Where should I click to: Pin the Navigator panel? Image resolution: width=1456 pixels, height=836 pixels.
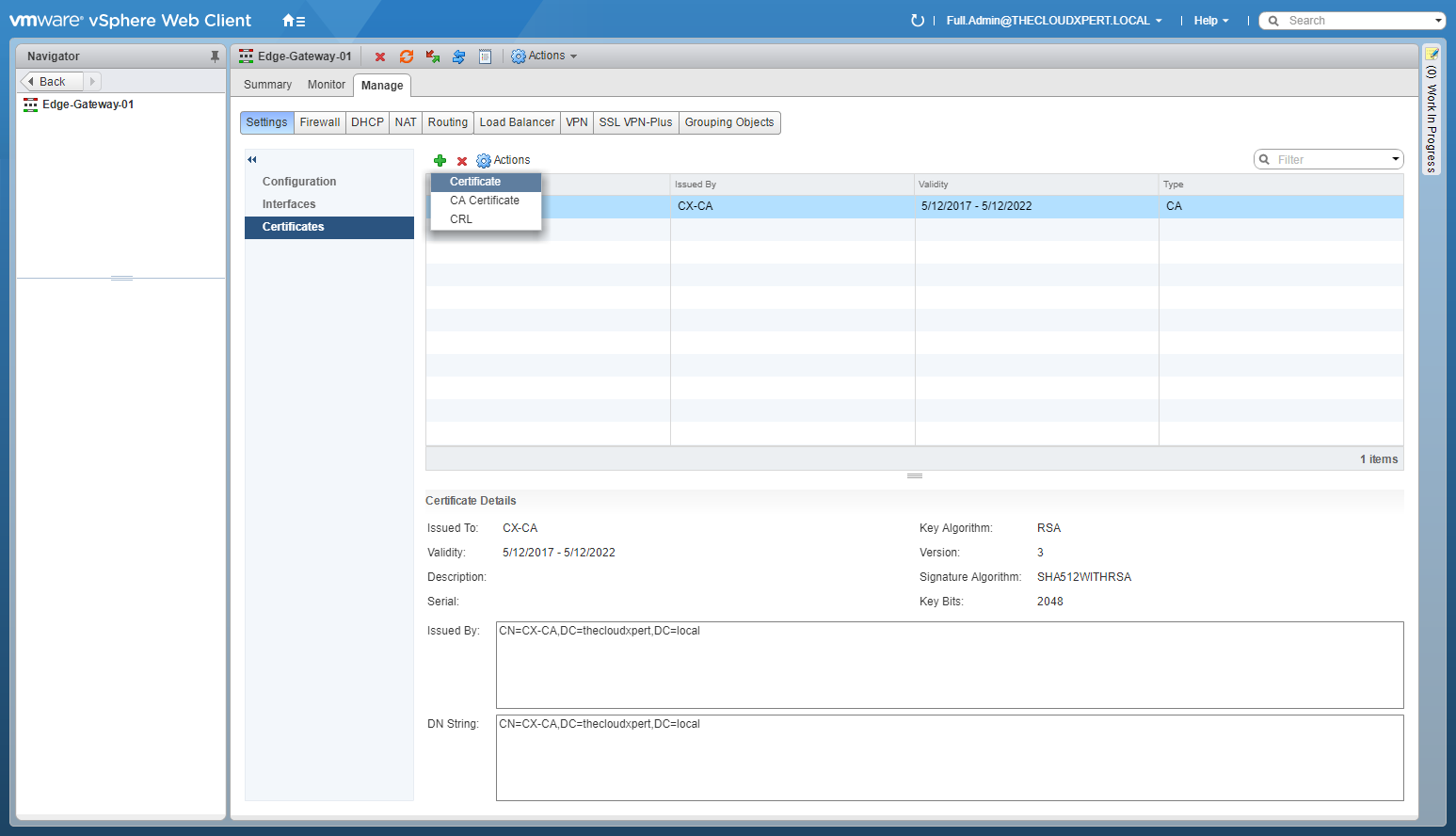tap(215, 56)
